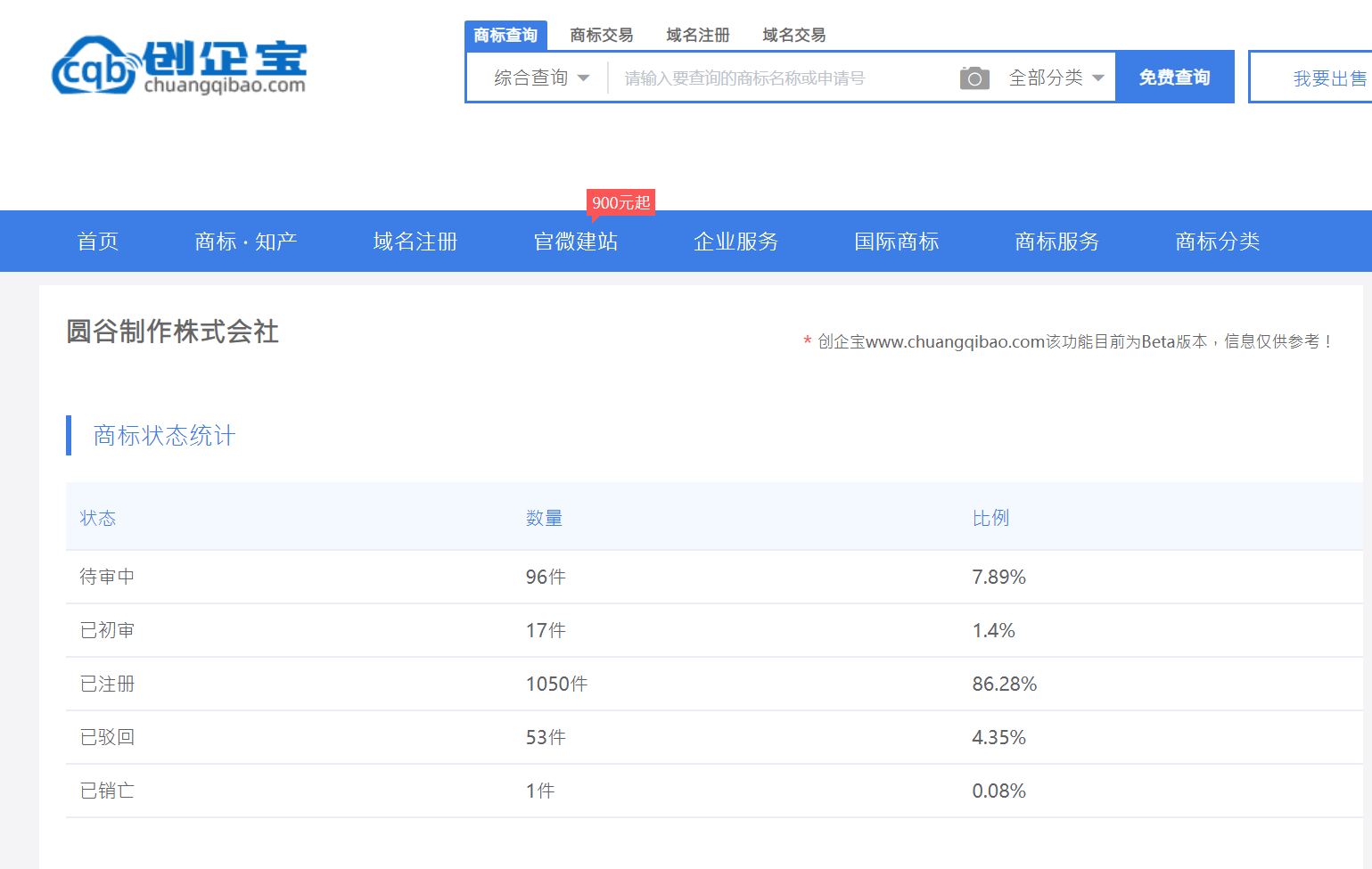Click the camera image search icon
Image resolution: width=1372 pixels, height=869 pixels.
click(974, 78)
